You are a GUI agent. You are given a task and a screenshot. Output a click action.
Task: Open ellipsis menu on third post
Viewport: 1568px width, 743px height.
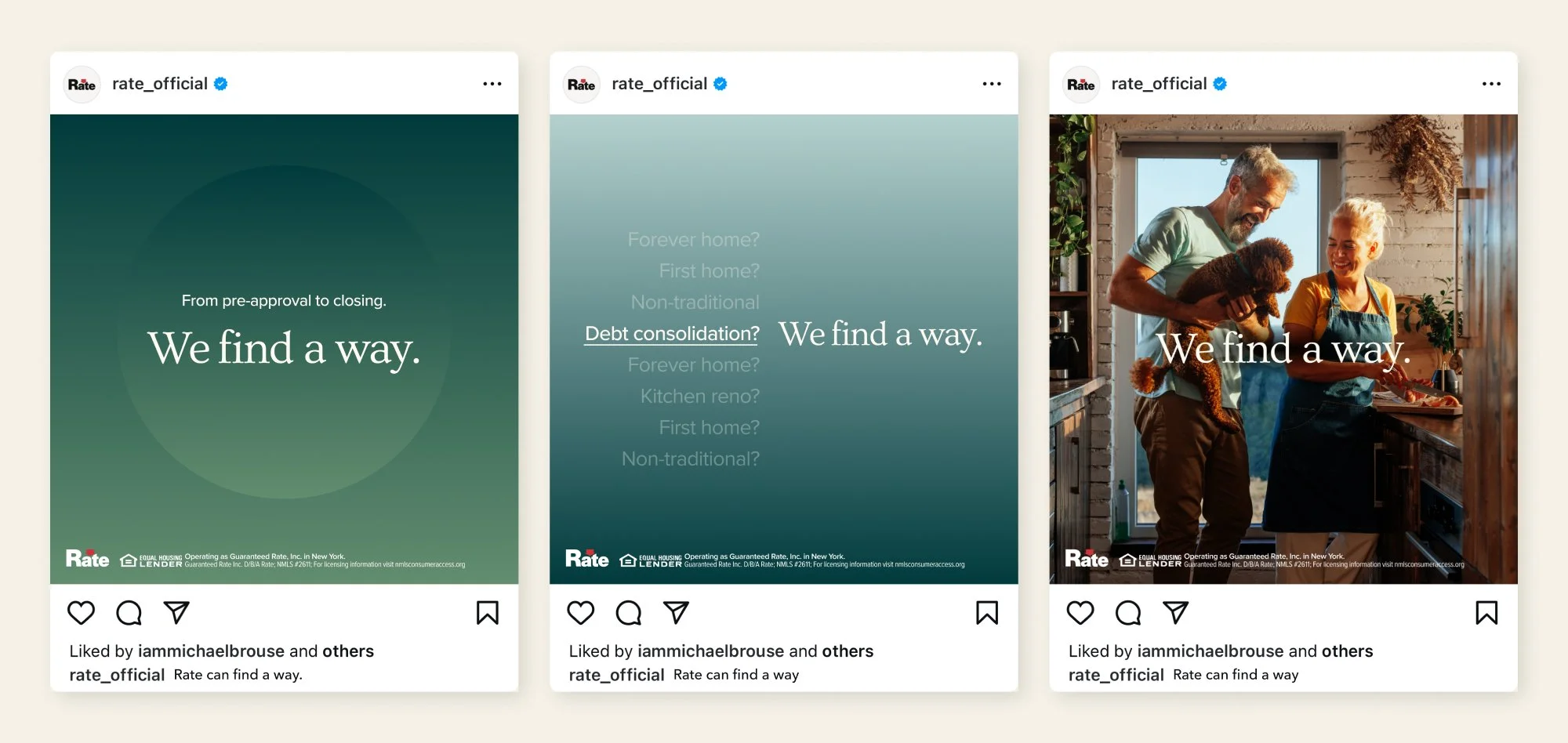point(1491,84)
